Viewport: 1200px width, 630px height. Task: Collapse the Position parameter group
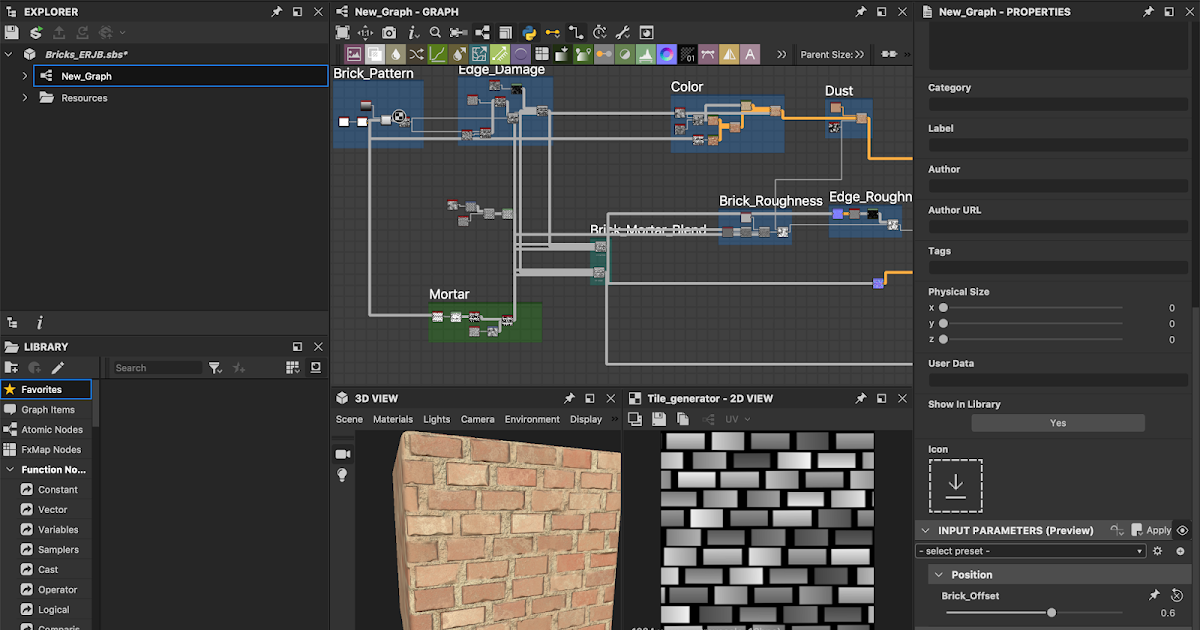pos(938,574)
